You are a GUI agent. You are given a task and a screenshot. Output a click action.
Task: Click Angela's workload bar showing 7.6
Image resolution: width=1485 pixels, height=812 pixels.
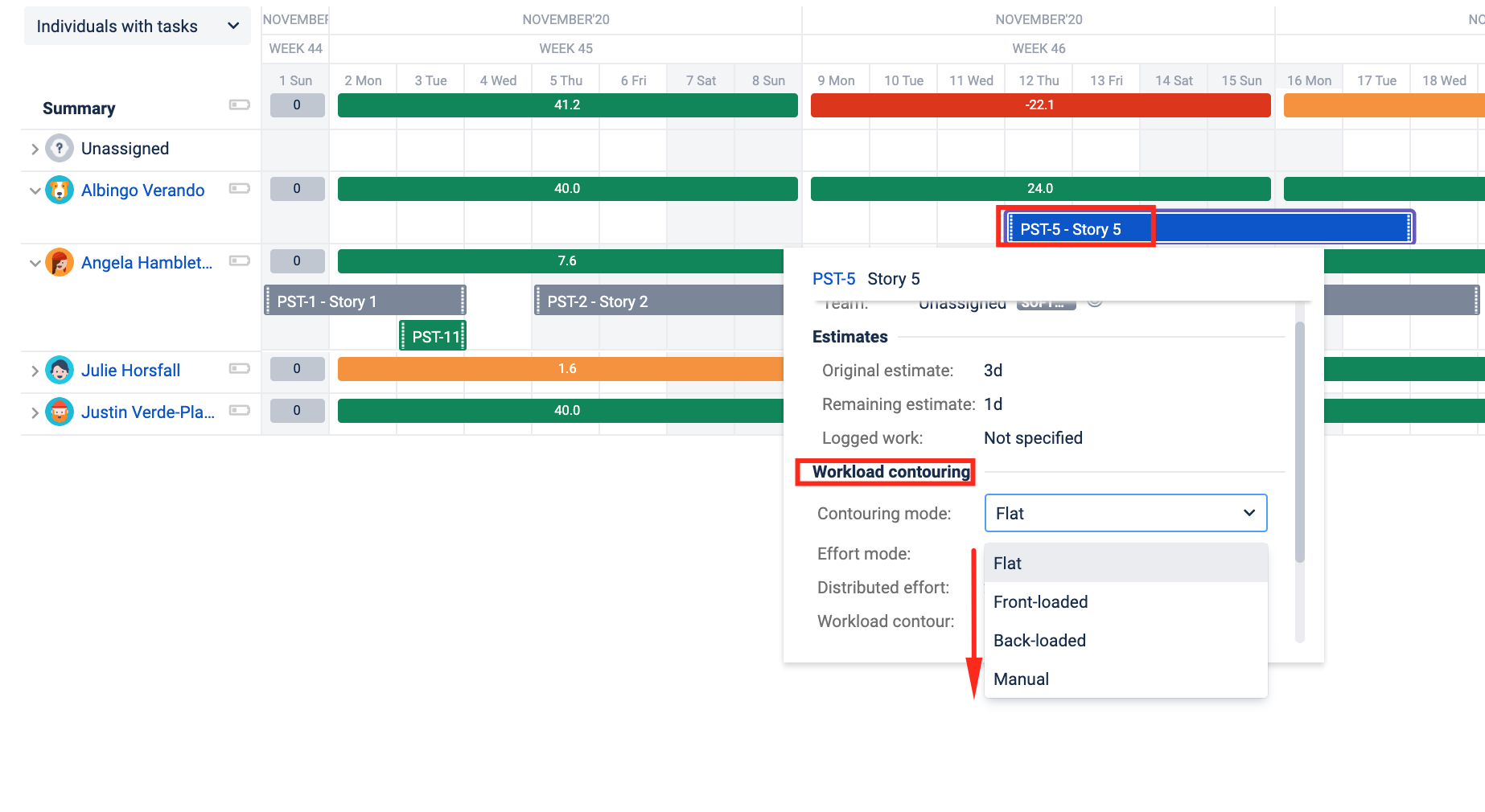point(561,261)
